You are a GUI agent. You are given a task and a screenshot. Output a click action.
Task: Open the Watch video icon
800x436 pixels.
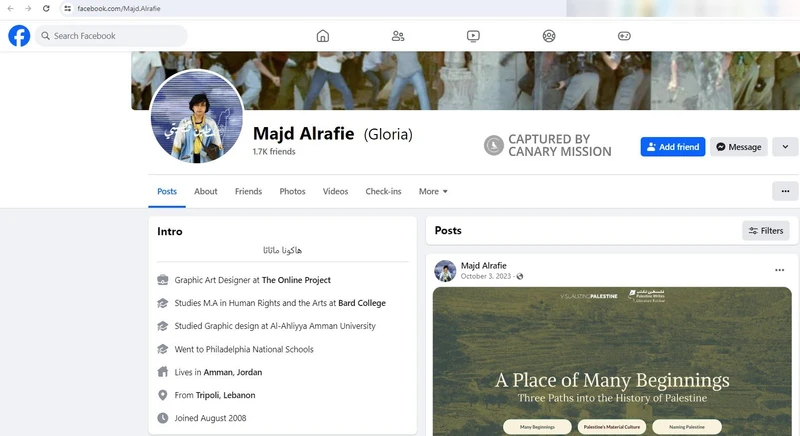click(473, 36)
